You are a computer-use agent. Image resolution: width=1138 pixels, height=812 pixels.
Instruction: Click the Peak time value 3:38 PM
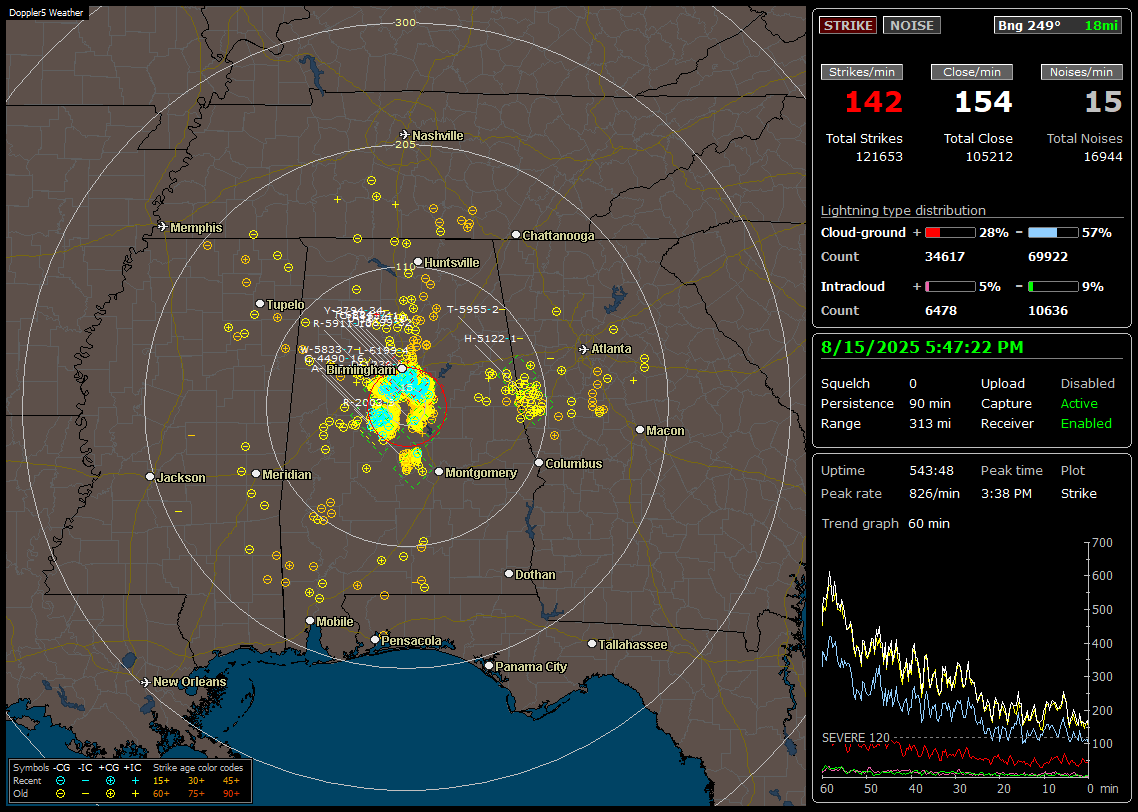1007,493
